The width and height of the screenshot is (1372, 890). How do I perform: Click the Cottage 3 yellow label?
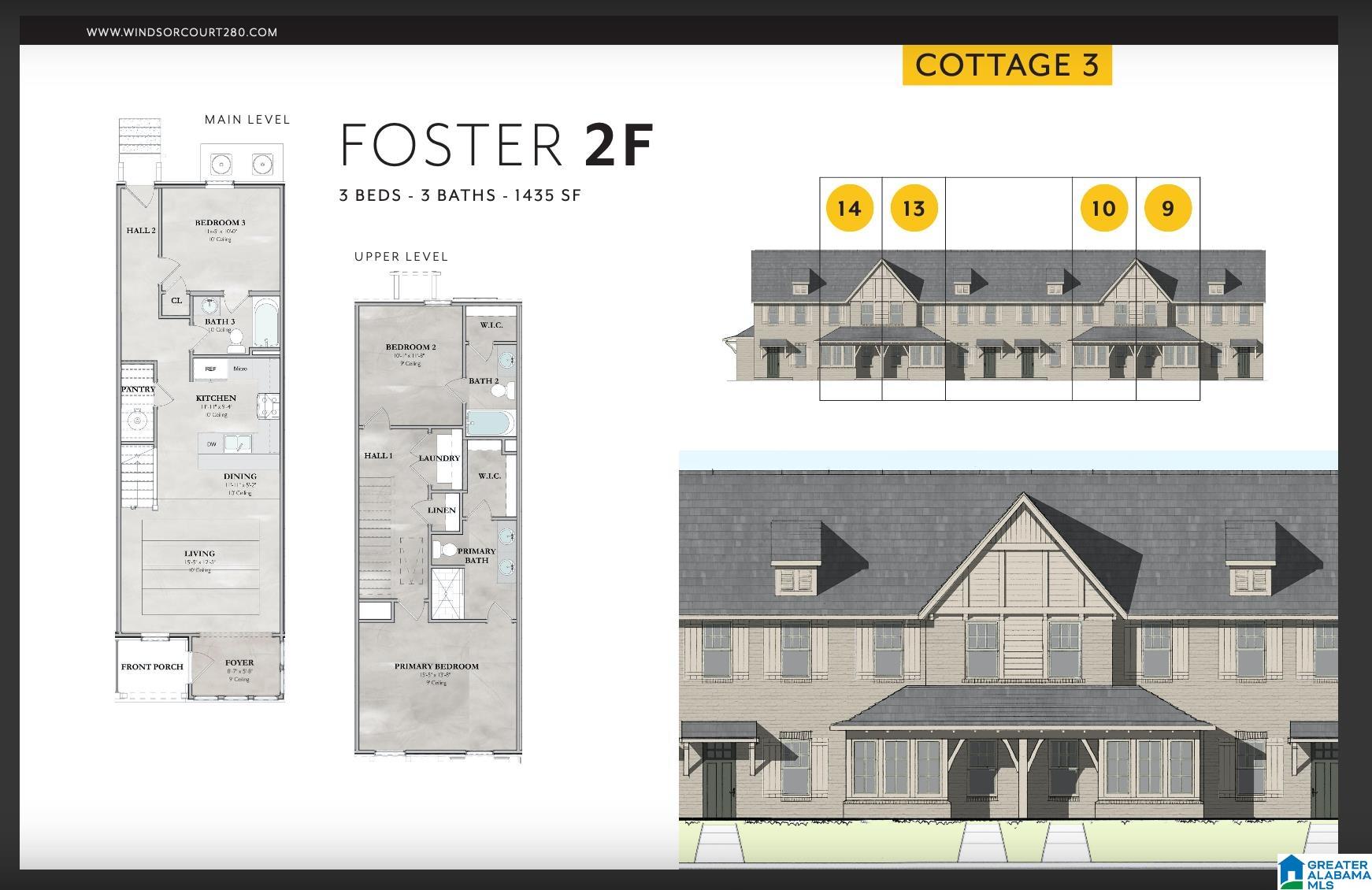(x=1007, y=65)
